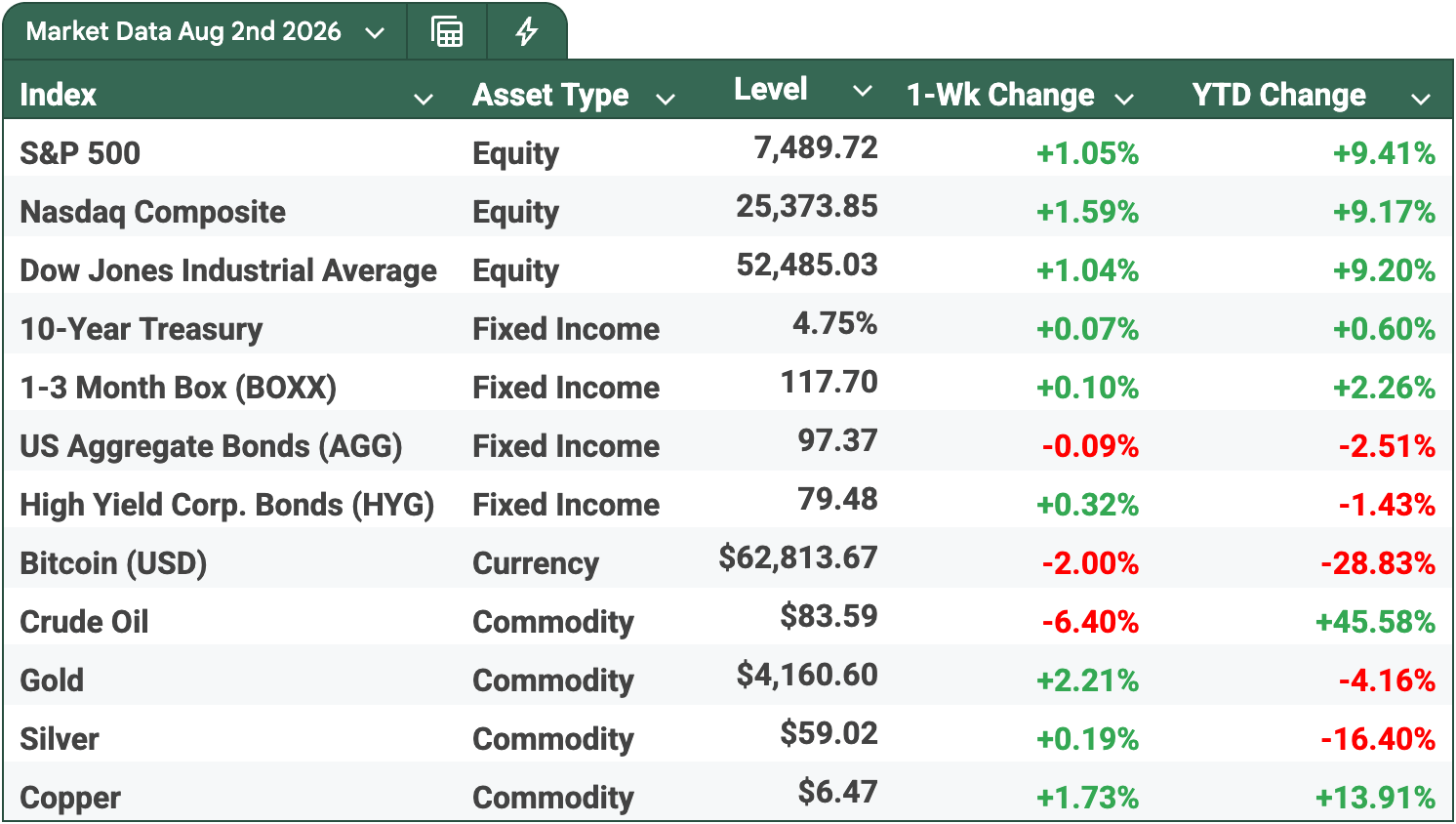Select the Nasdaq Composite cell

[153, 212]
